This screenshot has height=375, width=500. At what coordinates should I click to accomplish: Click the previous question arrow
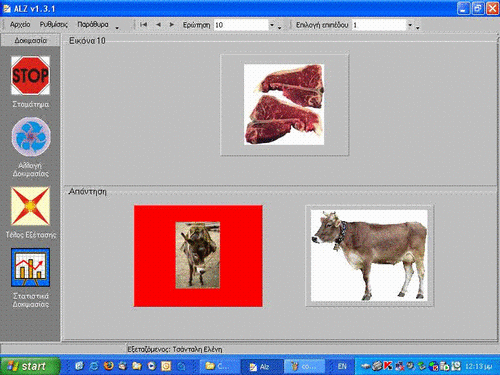pos(158,25)
